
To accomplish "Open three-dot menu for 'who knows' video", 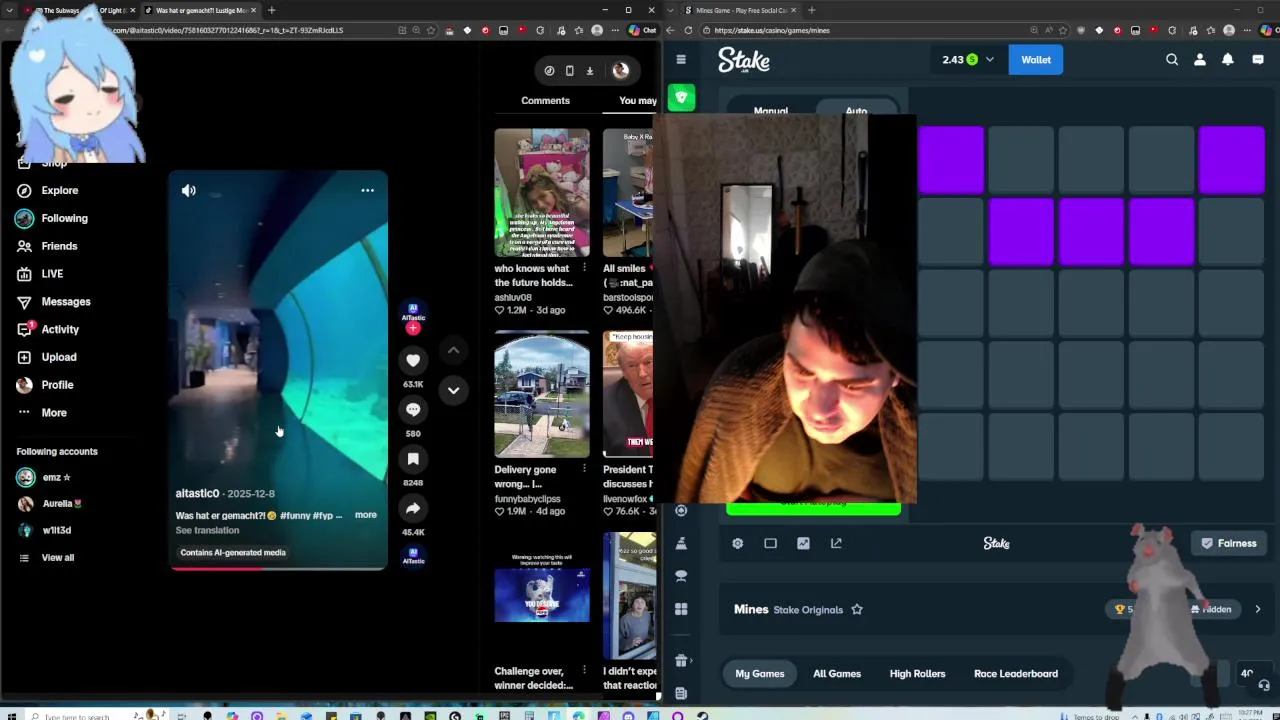I will tap(584, 269).
